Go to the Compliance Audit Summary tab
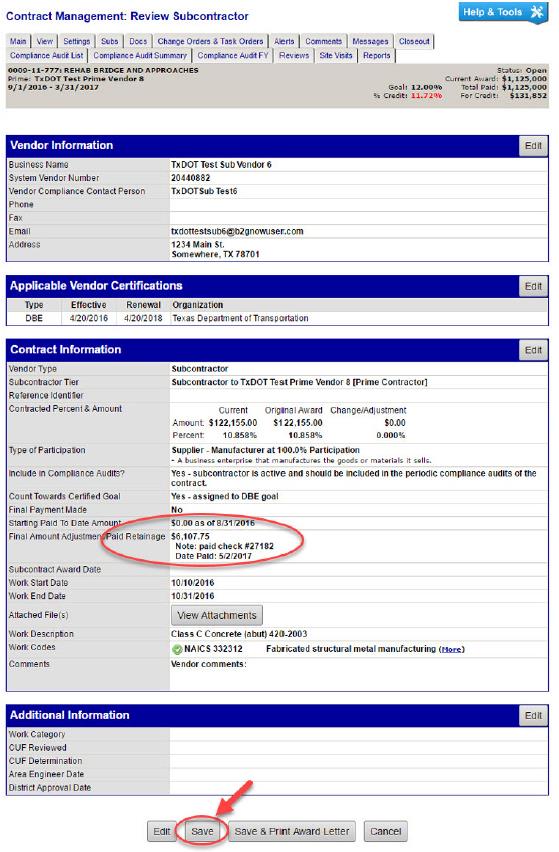 [140, 55]
